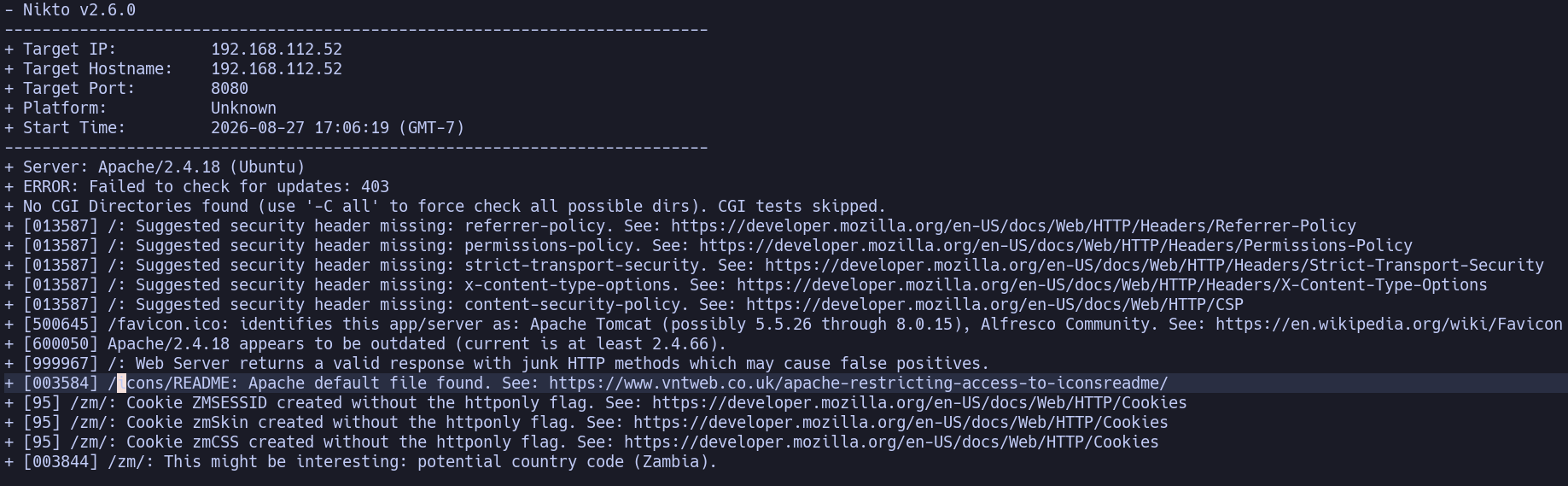Click the Server Apache/2.4.18 (Ubuntu) text
The image size is (1568, 486).
pyautogui.click(x=164, y=167)
